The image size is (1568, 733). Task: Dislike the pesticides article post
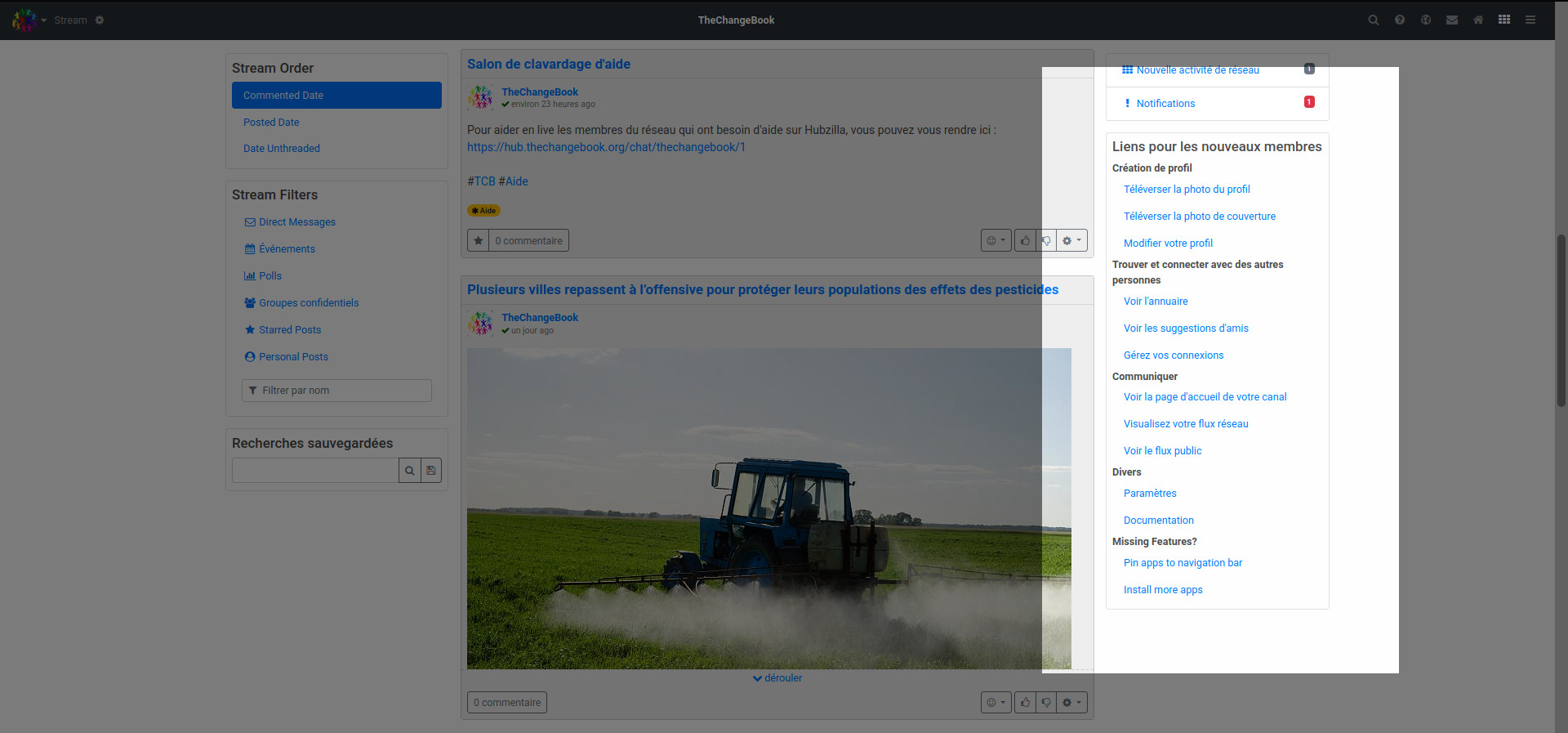pyautogui.click(x=1046, y=703)
